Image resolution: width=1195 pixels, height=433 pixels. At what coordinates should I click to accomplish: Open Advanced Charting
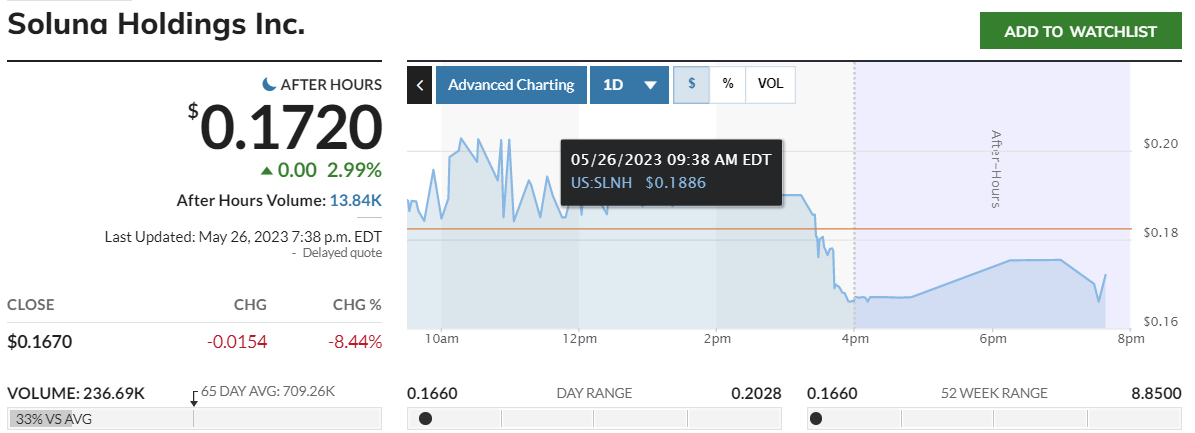pos(511,85)
